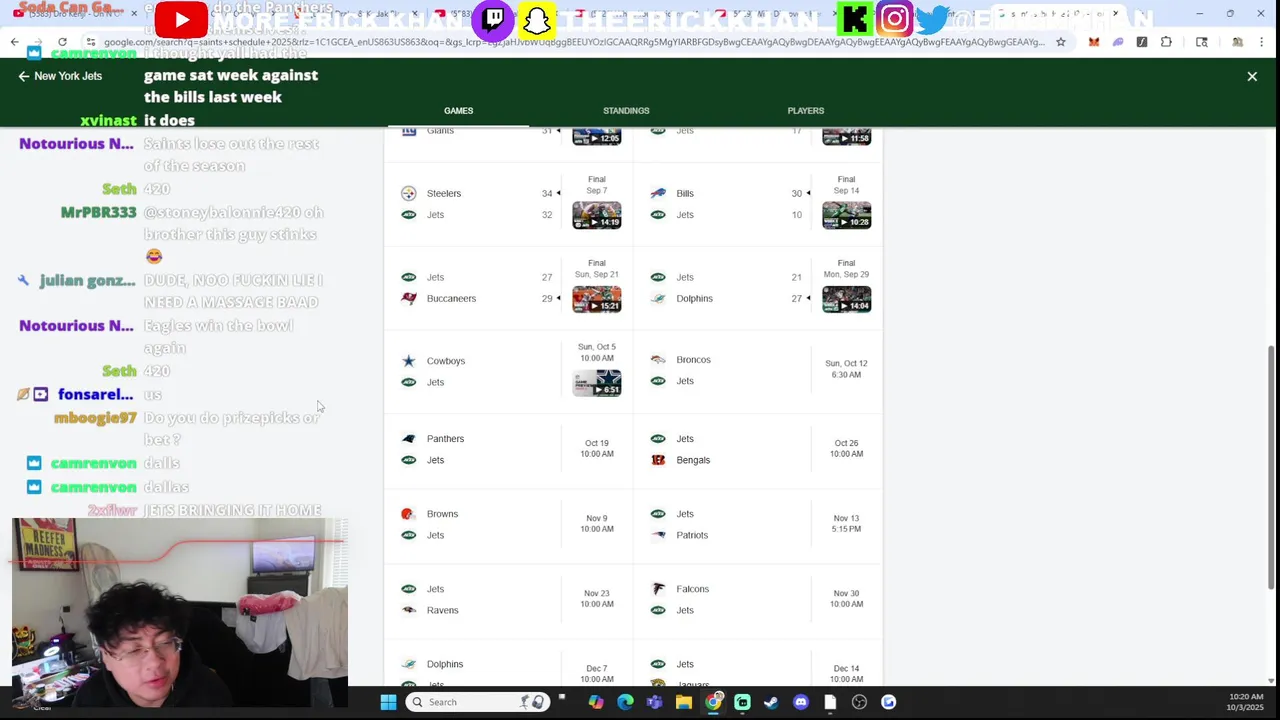Open the Extensions puzzle-piece menu
Image resolution: width=1280 pixels, height=720 pixels.
tap(1166, 42)
